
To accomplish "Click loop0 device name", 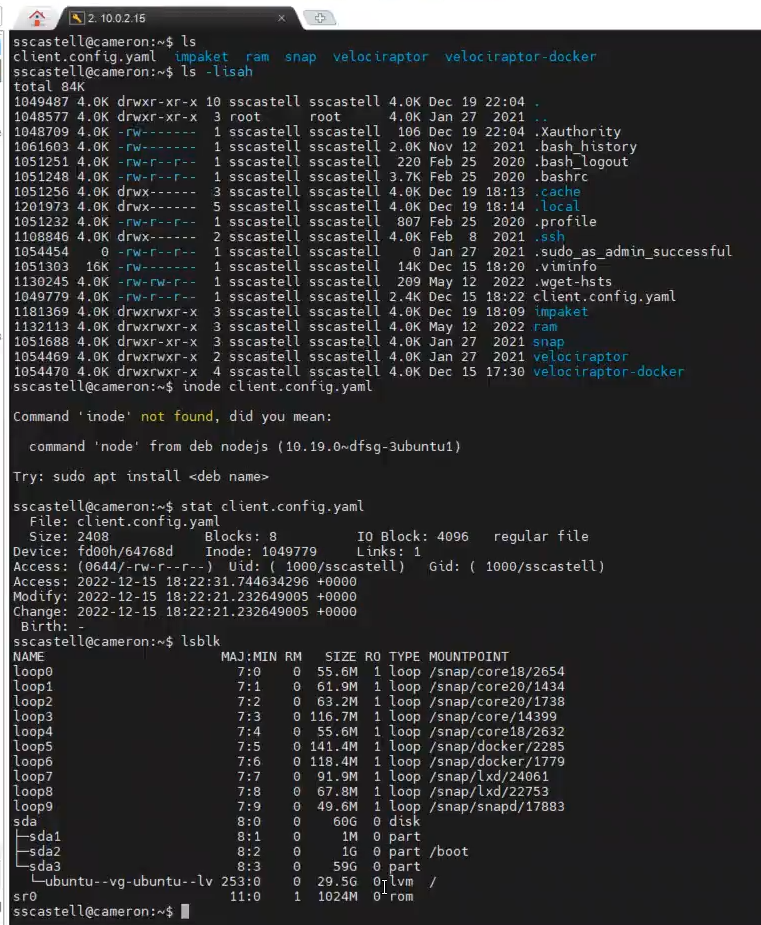I will pyautogui.click(x=33, y=672).
